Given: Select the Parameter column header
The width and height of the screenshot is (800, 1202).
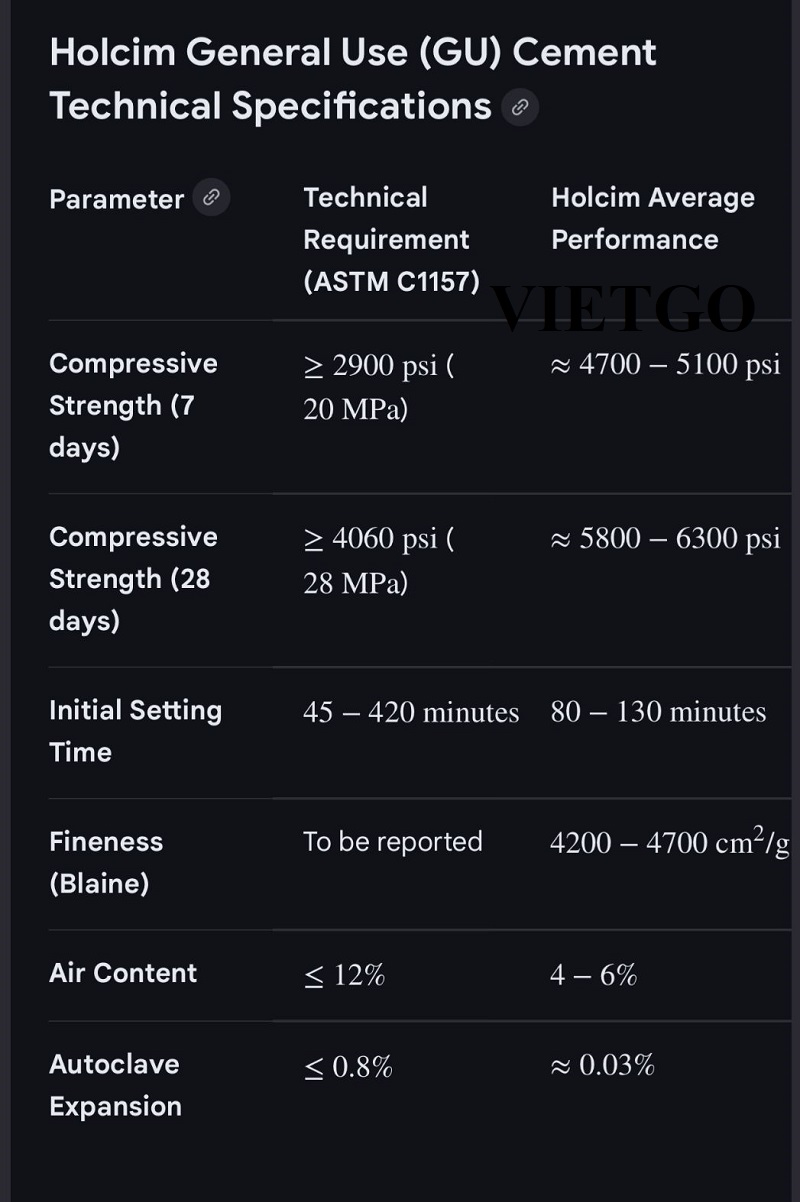Looking at the screenshot, I should (116, 199).
